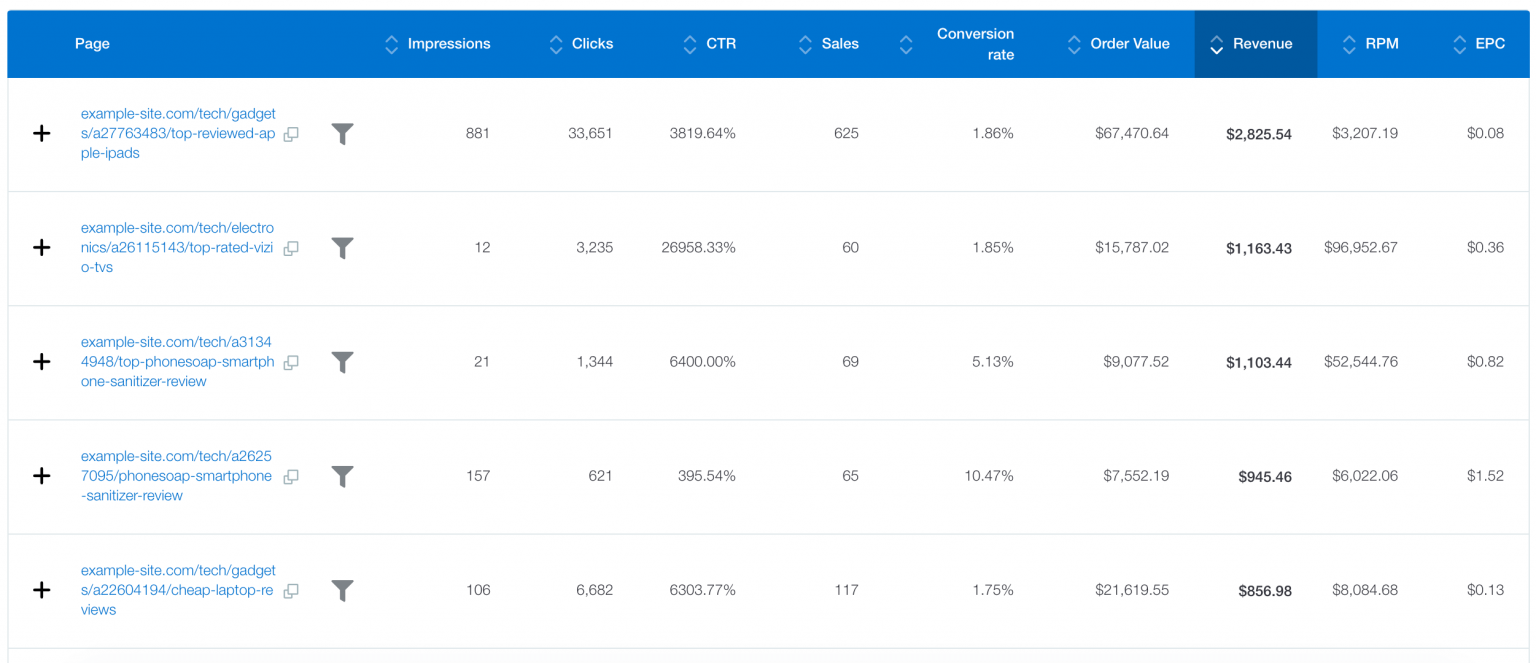1536x663 pixels.
Task: Open top-phonesoap-smartphone-sanitizer-review via external-link icon
Action: (291, 363)
